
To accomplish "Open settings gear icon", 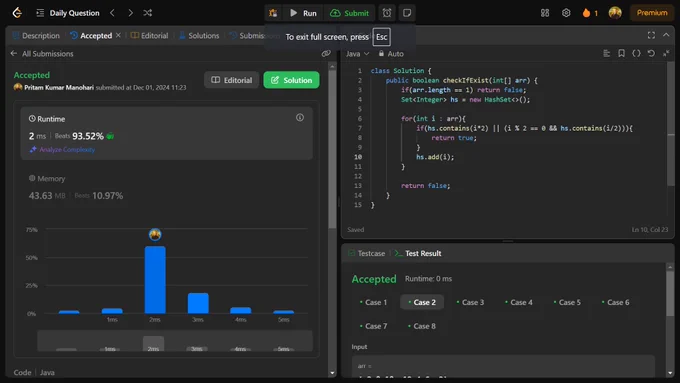I will 566,13.
